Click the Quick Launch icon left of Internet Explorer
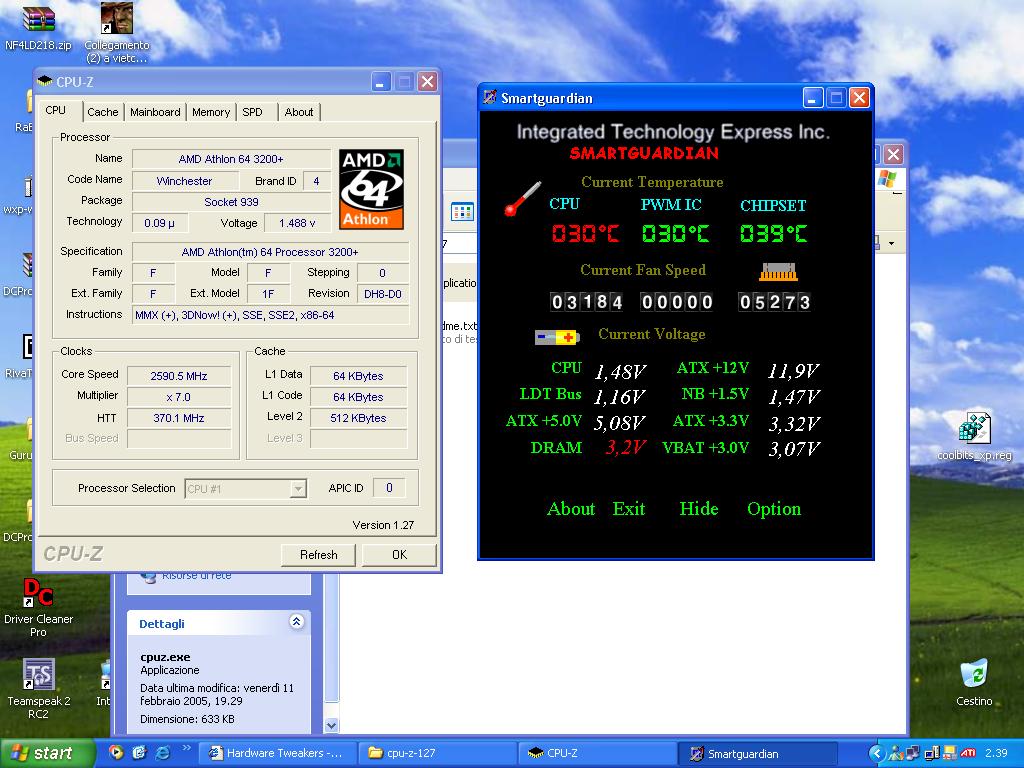The height and width of the screenshot is (768, 1024). 139,753
